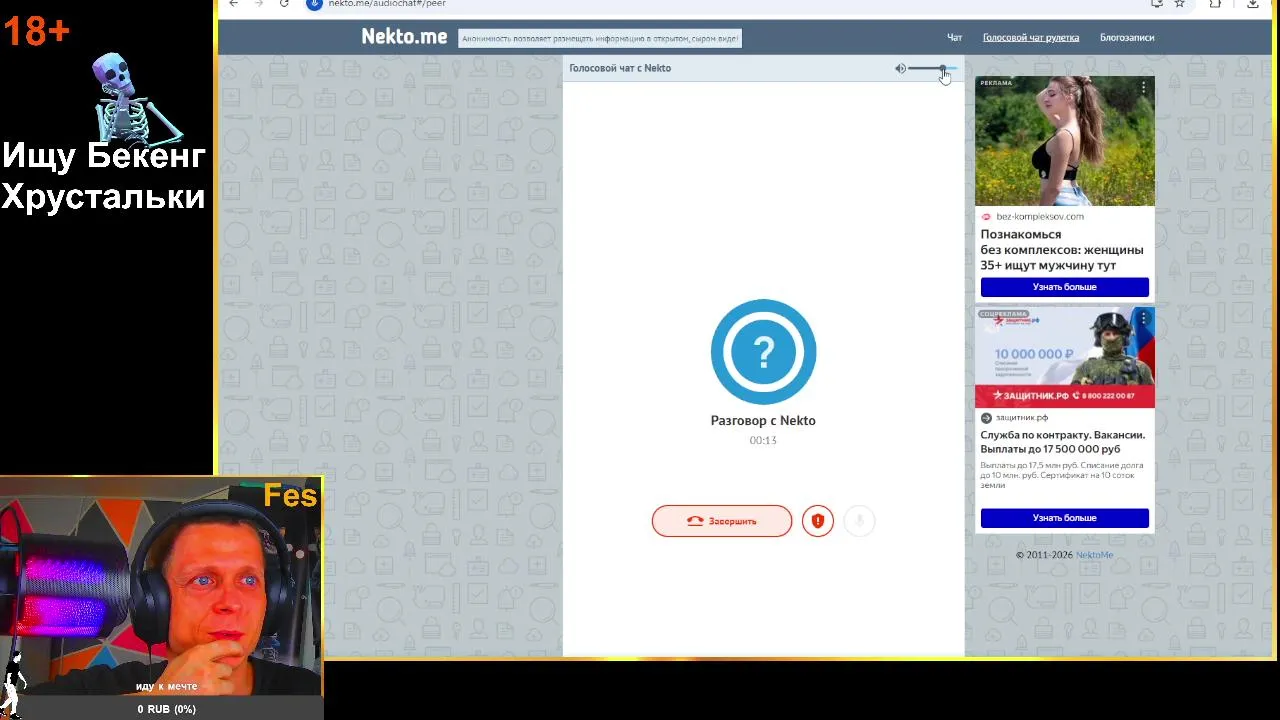
Task: Click the Fes webcam overlay
Action: click(x=161, y=586)
